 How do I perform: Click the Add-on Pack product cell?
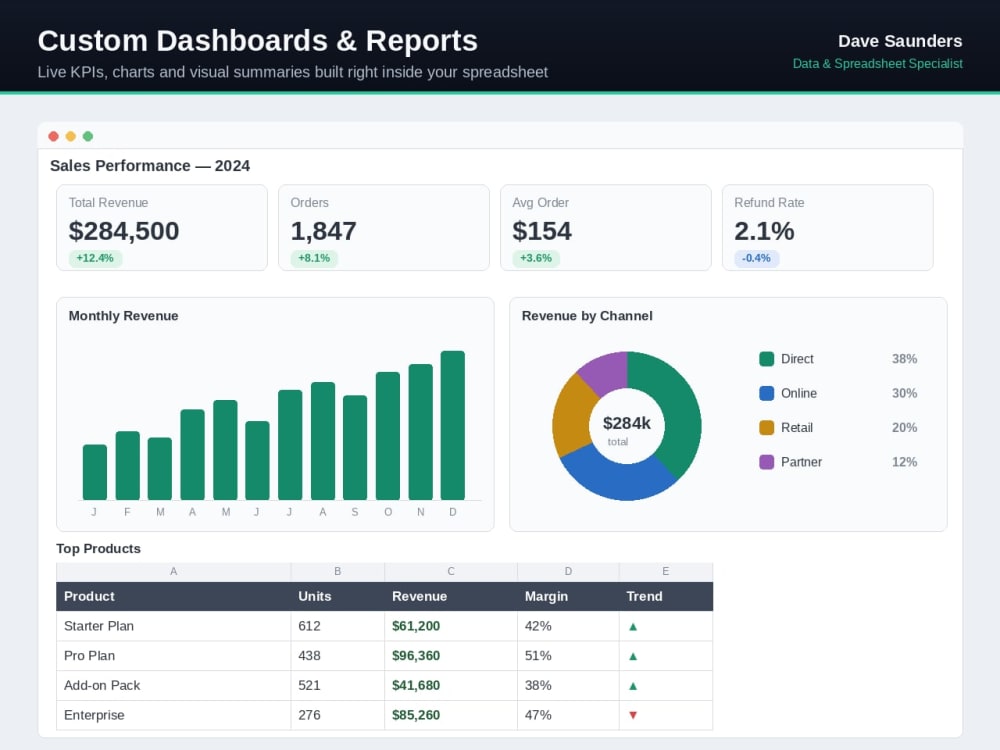click(x=173, y=686)
